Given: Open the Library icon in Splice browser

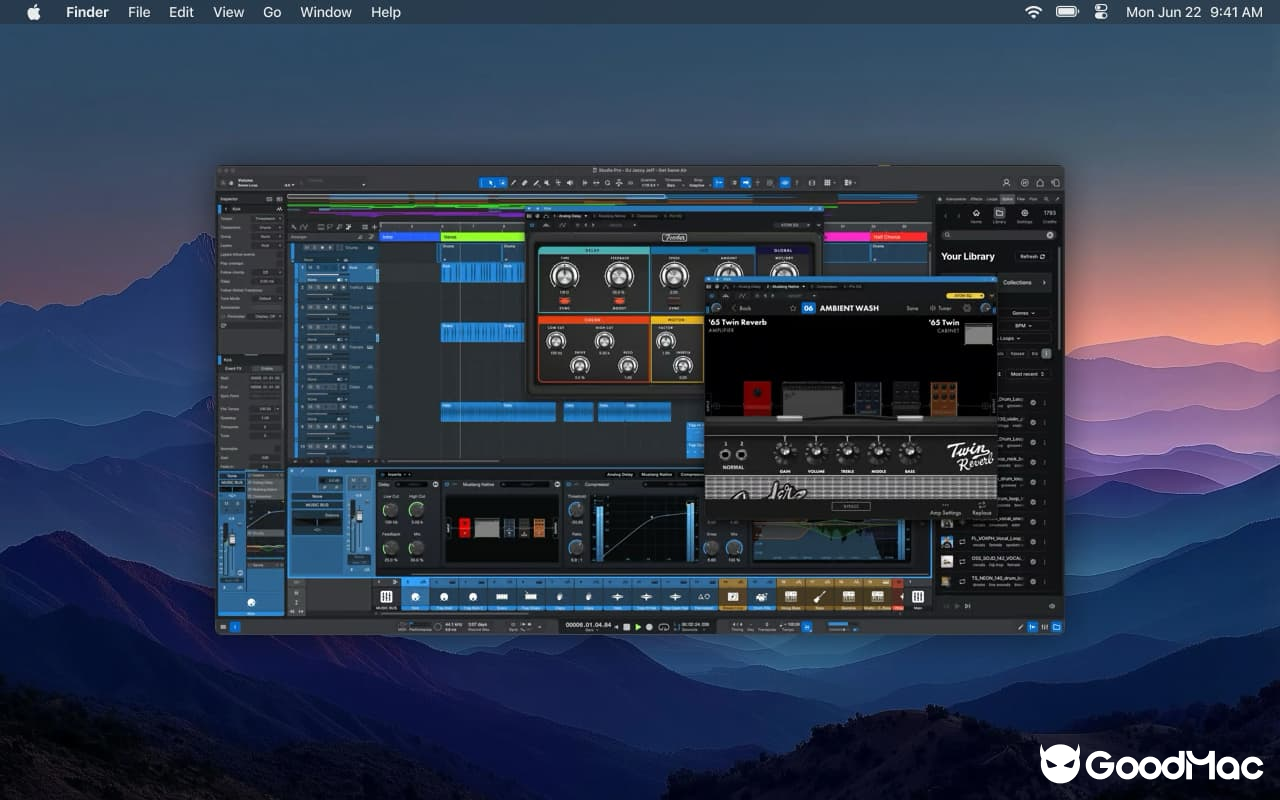Looking at the screenshot, I should click(x=999, y=216).
